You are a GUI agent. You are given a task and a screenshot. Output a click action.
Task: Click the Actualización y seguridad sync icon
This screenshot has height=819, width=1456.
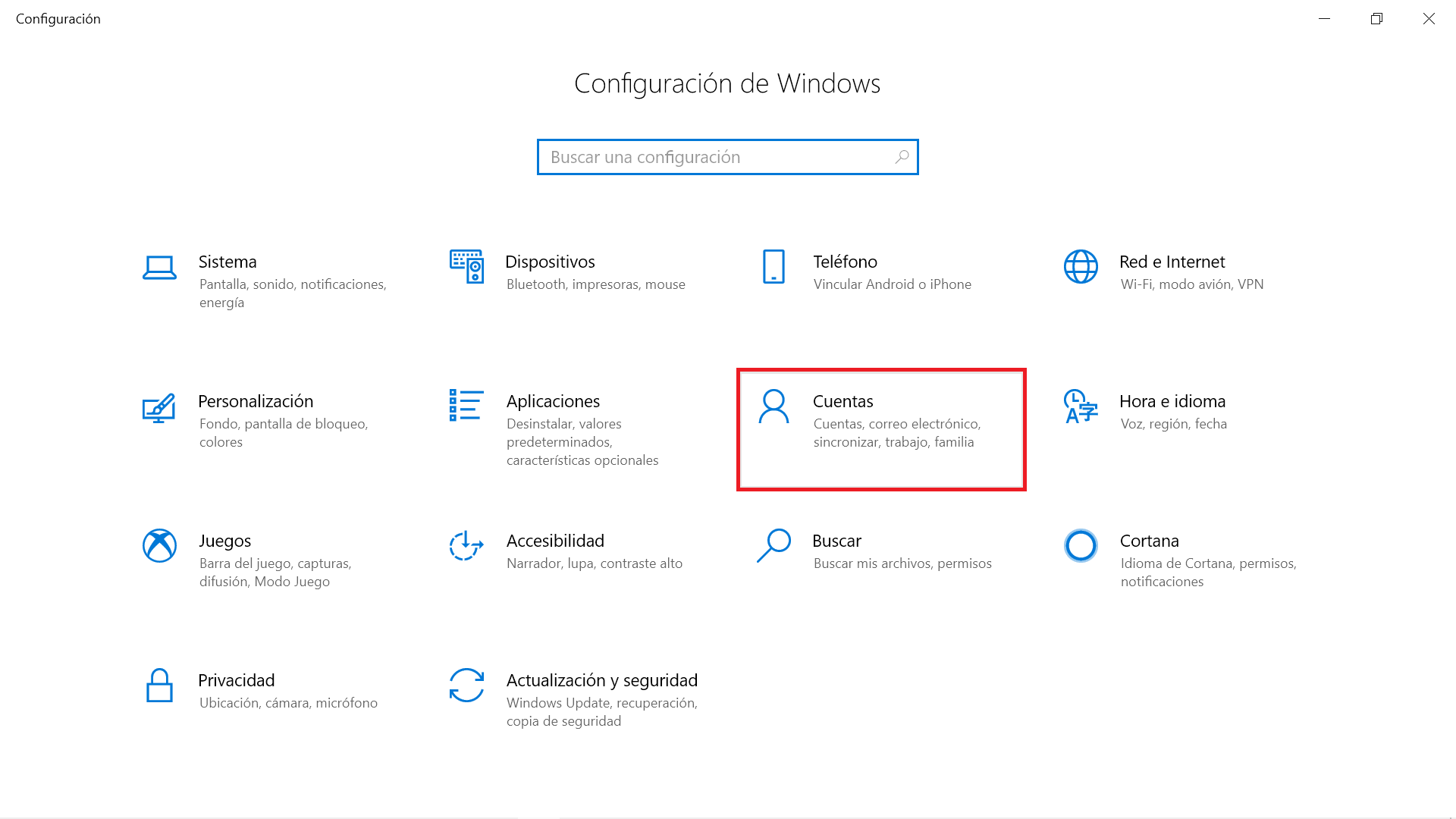tap(466, 685)
